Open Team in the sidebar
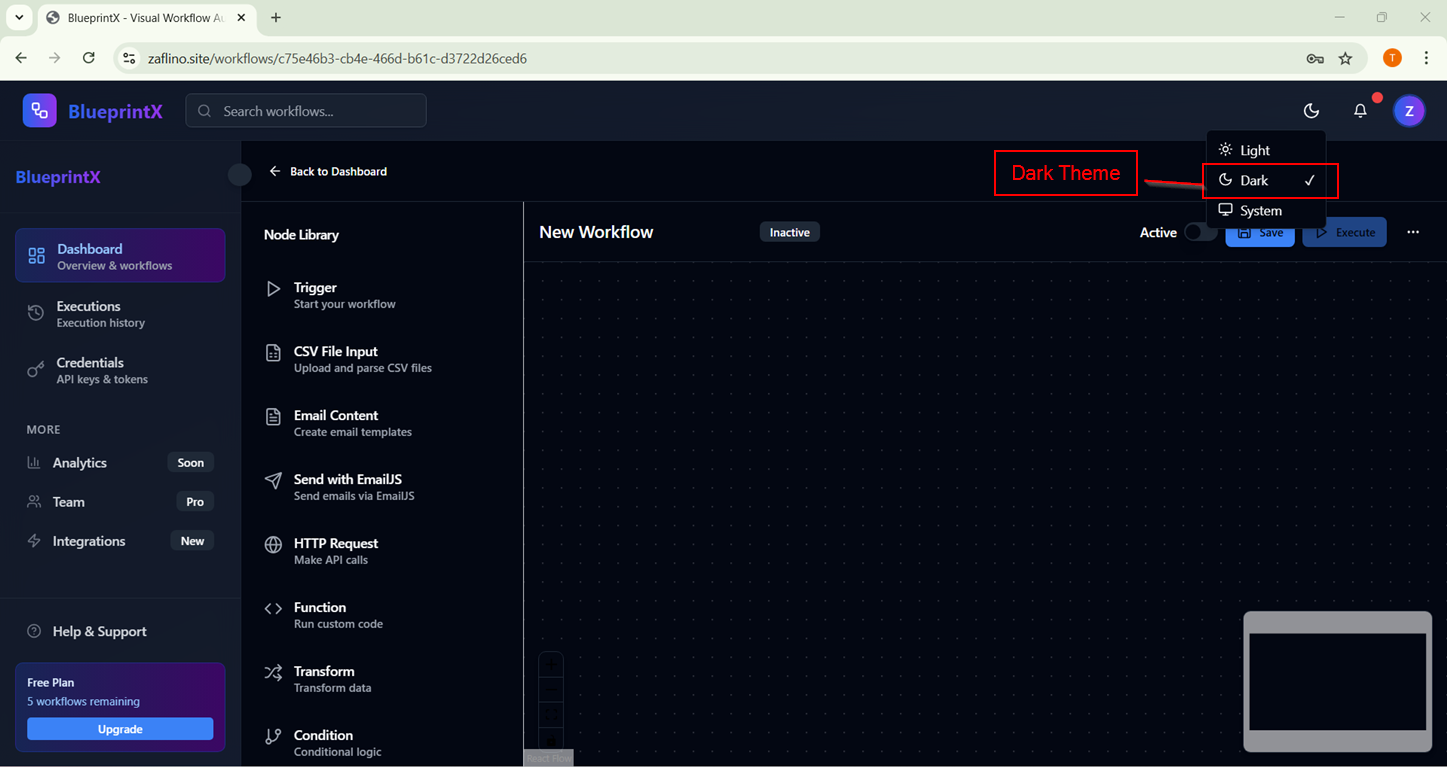 click(x=120, y=502)
